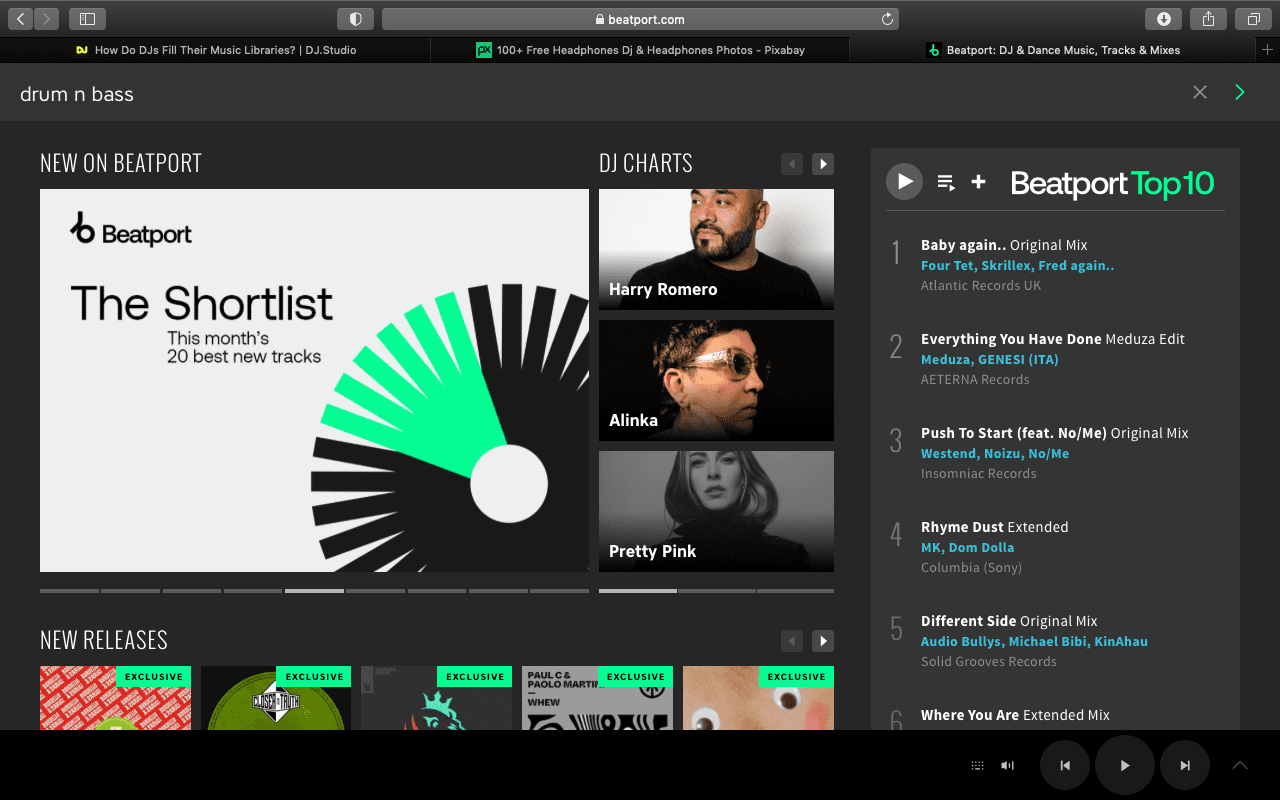Viewport: 1280px width, 800px height.
Task: Clear the drum n bass search
Action: (x=1200, y=92)
